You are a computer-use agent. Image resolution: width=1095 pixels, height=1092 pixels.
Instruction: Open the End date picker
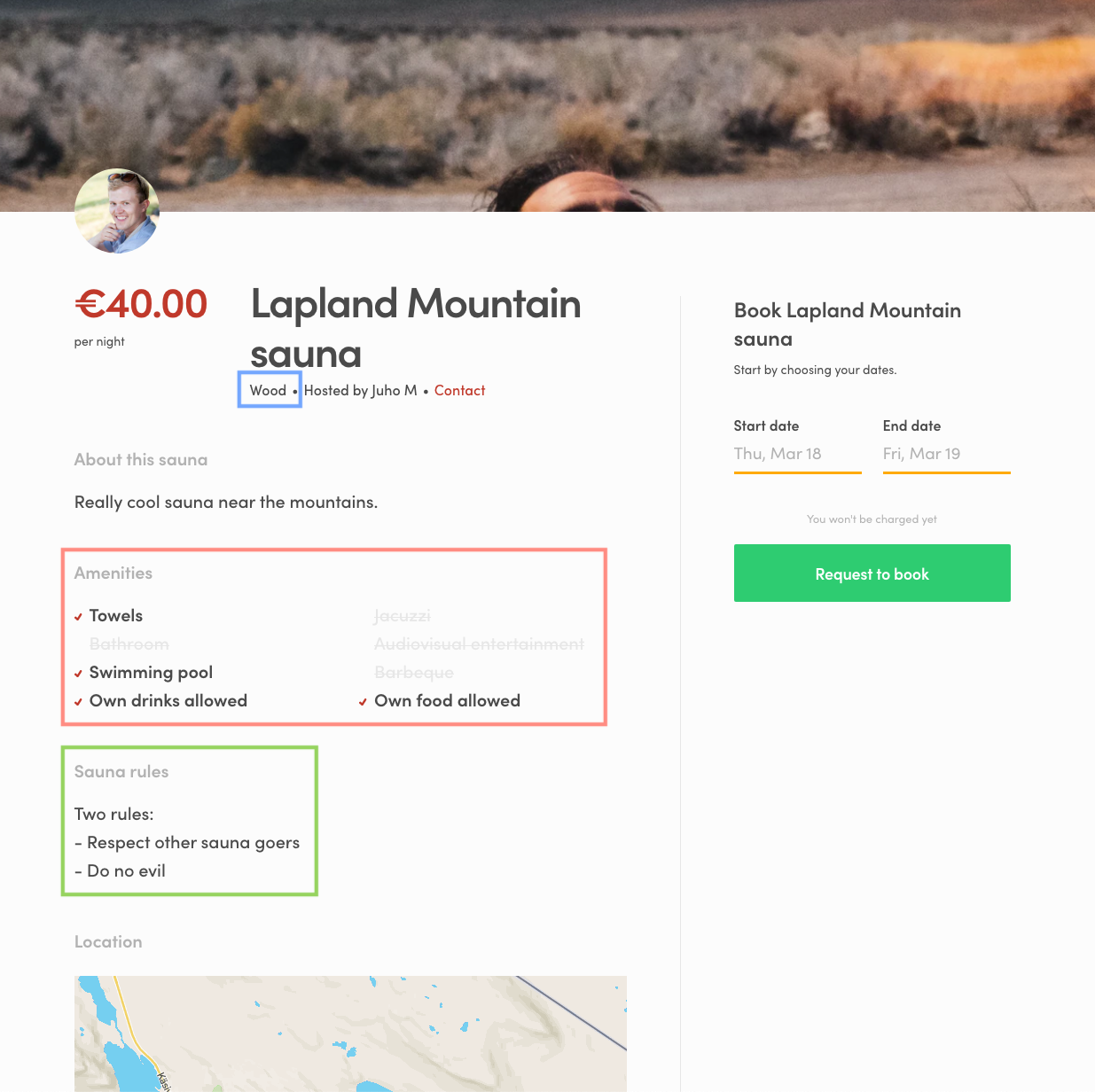[946, 454]
